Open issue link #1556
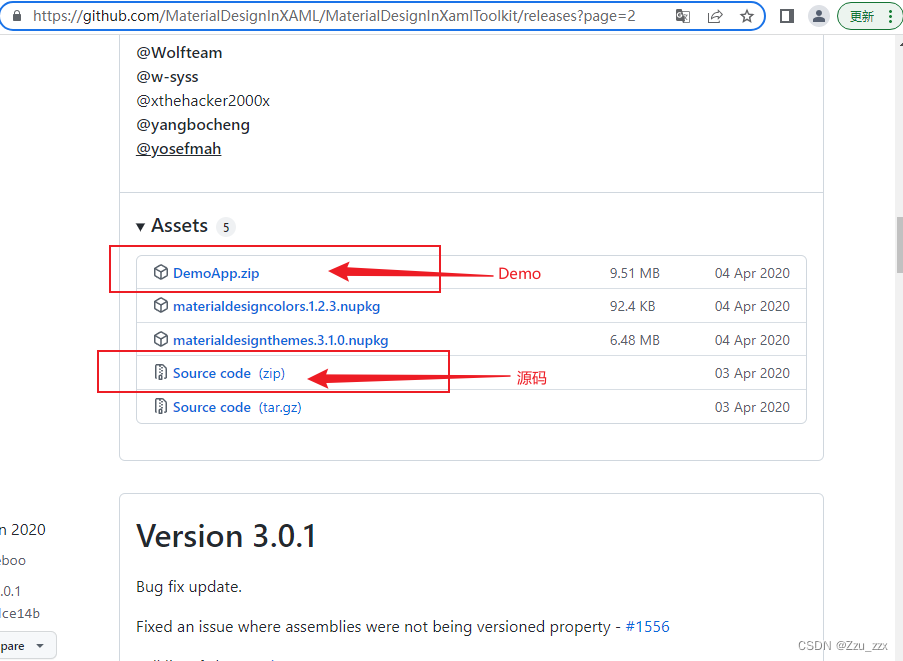903x661 pixels. click(647, 626)
